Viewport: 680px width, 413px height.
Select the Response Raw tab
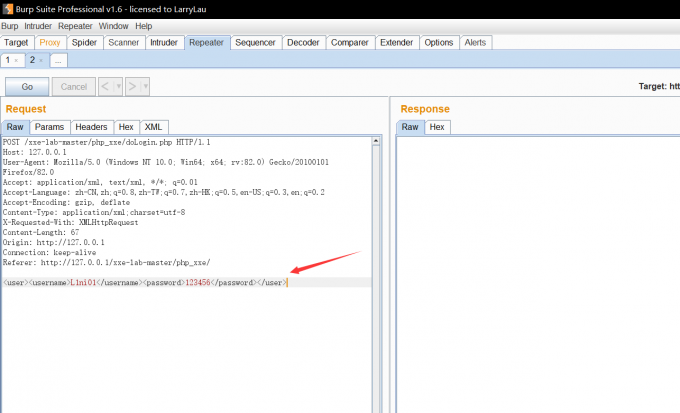coord(410,127)
